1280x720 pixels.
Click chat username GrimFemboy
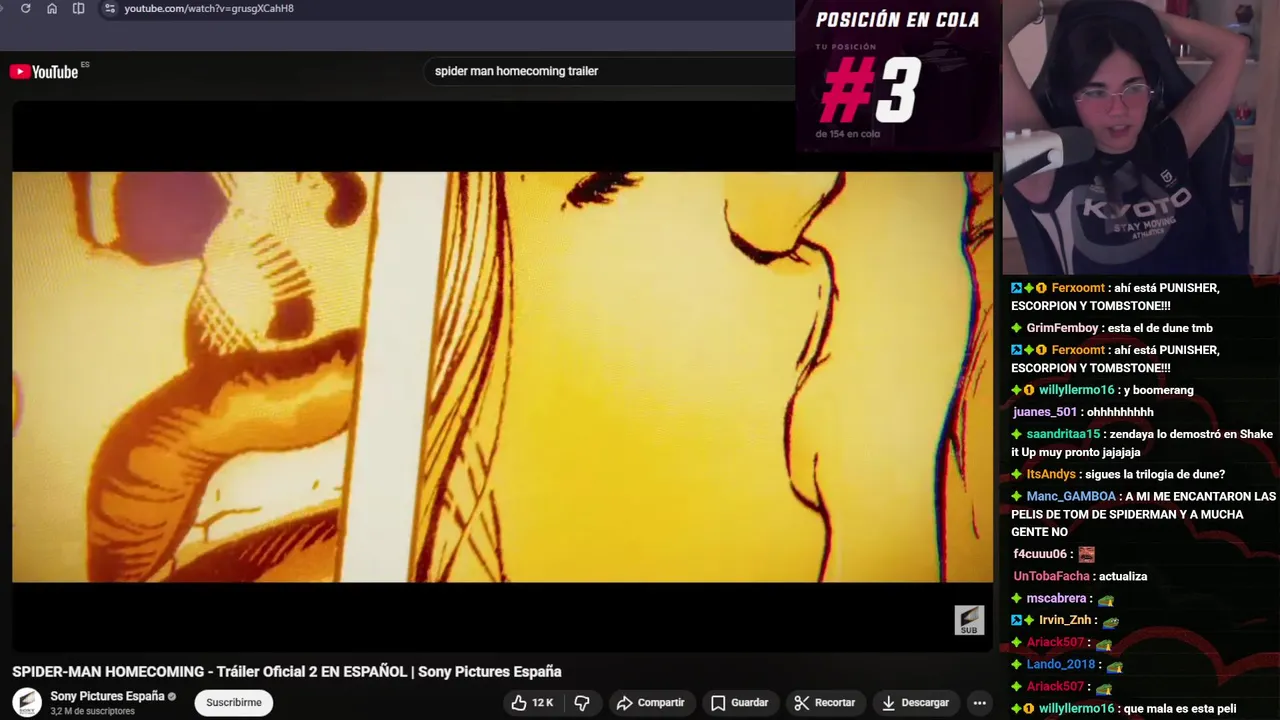(1062, 328)
